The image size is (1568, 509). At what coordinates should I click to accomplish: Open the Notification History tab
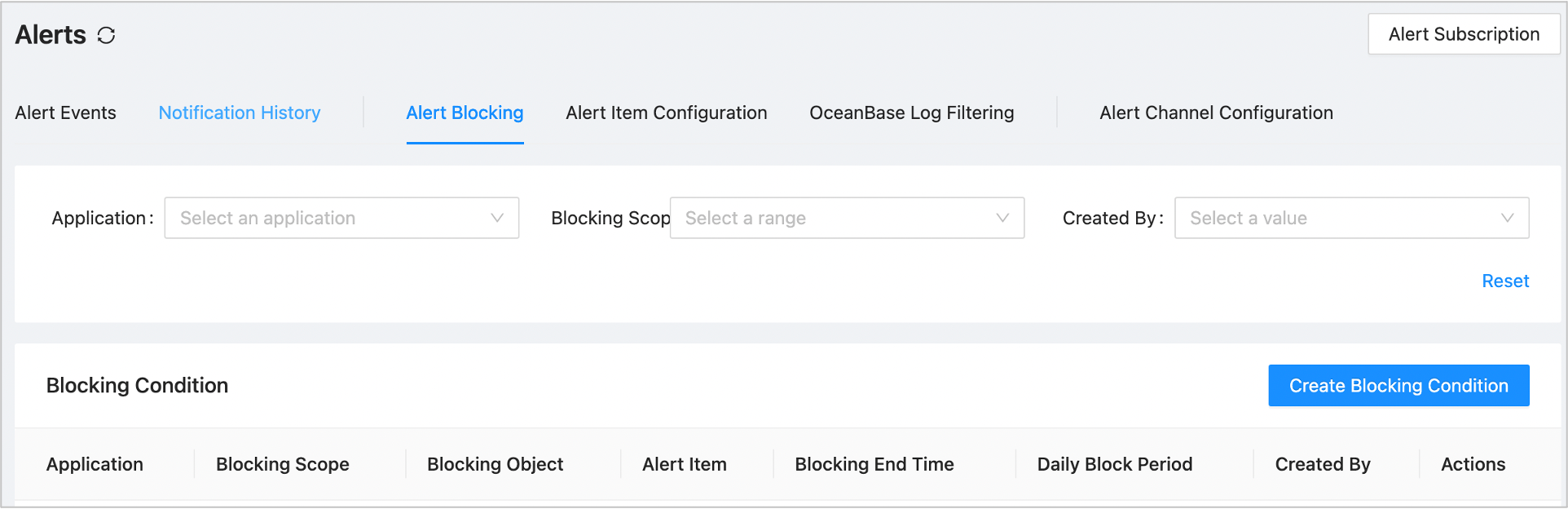pyautogui.click(x=240, y=113)
